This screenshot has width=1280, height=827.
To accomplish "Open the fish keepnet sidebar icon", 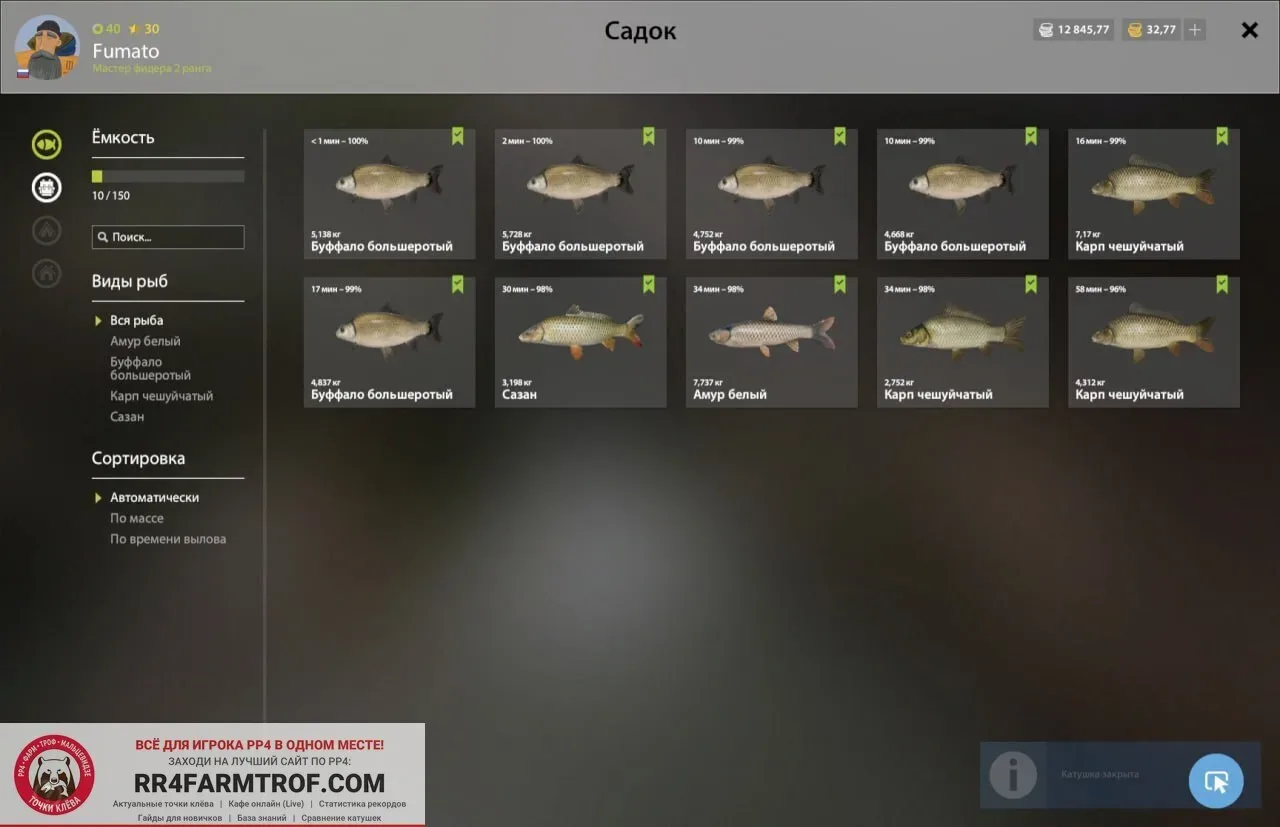I will click(x=47, y=145).
